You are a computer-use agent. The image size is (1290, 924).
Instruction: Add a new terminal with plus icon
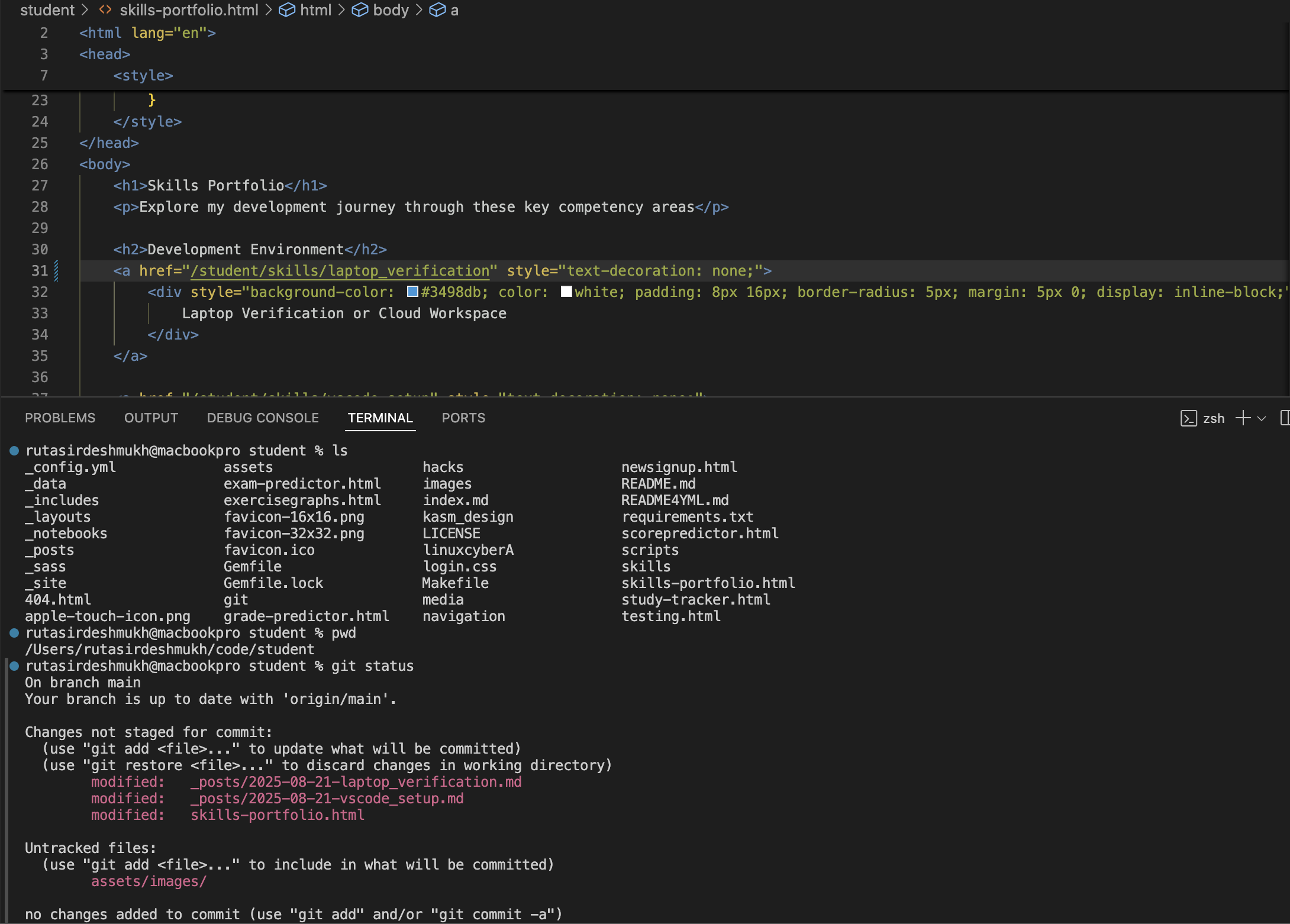click(1243, 418)
